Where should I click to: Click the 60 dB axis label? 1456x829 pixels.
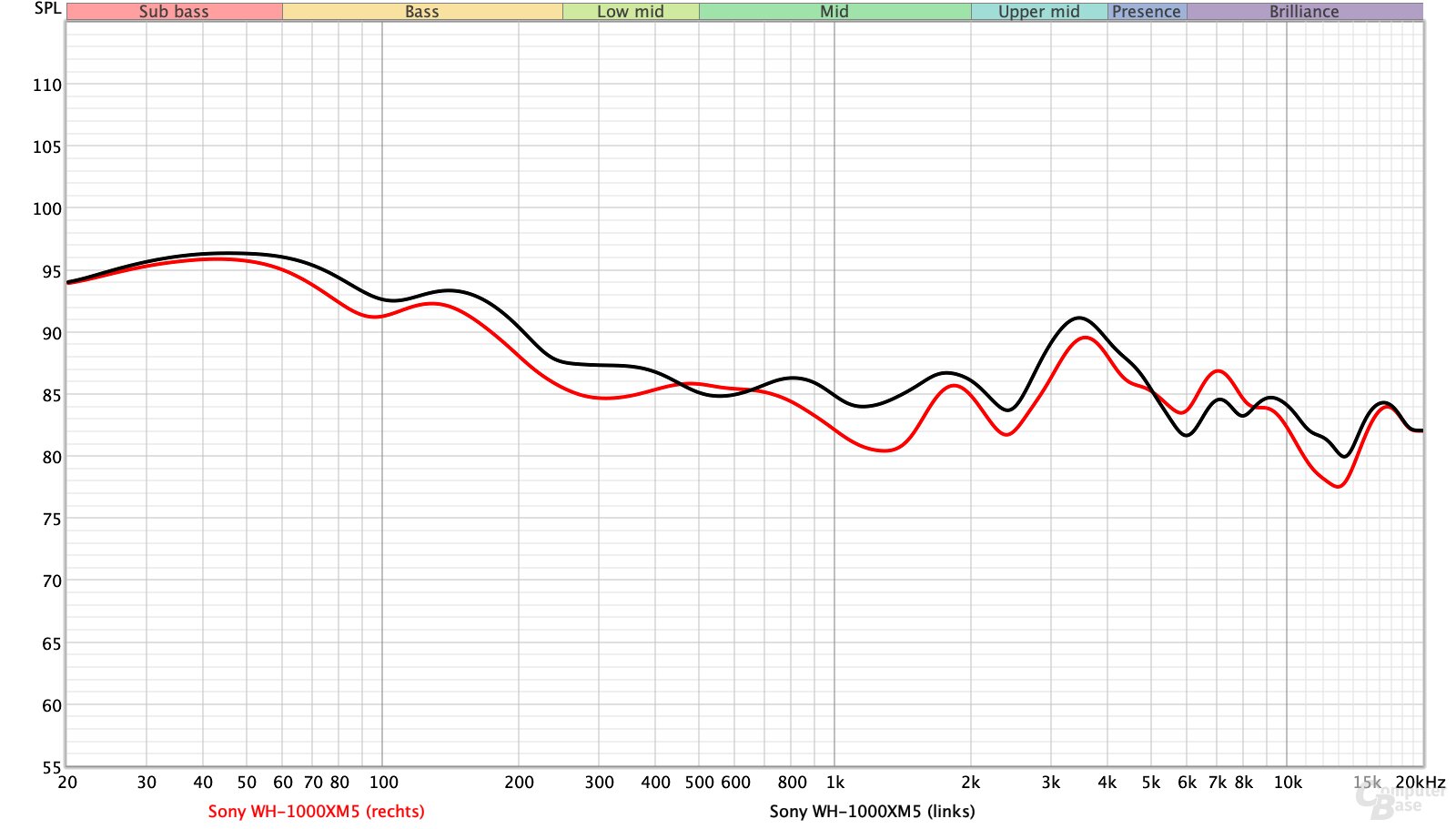[52, 705]
